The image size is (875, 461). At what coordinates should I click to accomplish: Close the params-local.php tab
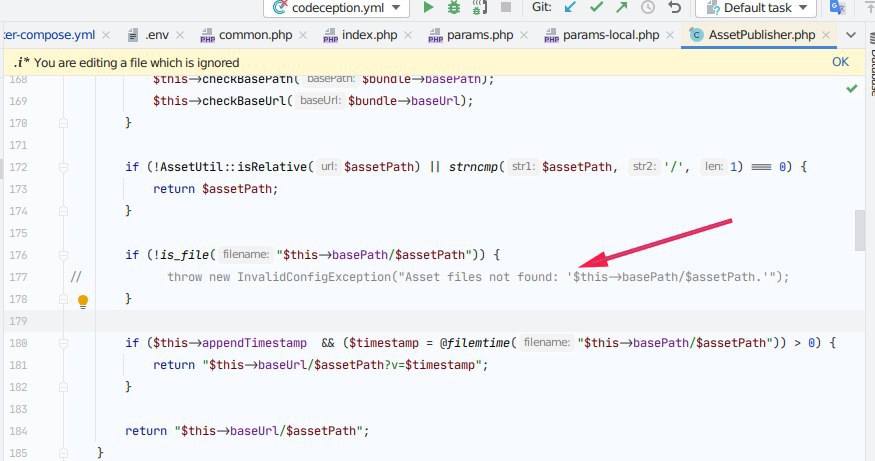tap(670, 35)
